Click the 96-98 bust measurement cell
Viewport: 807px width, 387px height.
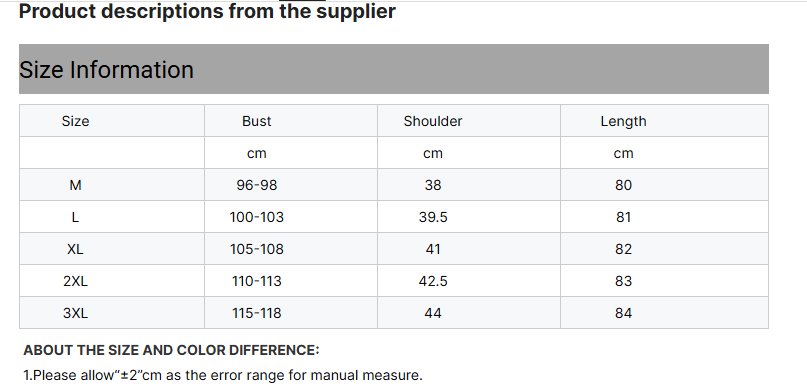click(291, 185)
